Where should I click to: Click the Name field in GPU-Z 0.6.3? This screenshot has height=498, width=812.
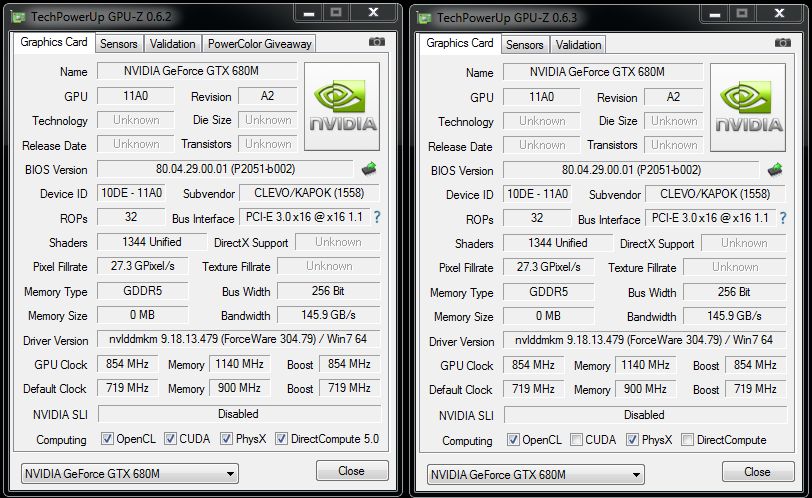(x=603, y=72)
